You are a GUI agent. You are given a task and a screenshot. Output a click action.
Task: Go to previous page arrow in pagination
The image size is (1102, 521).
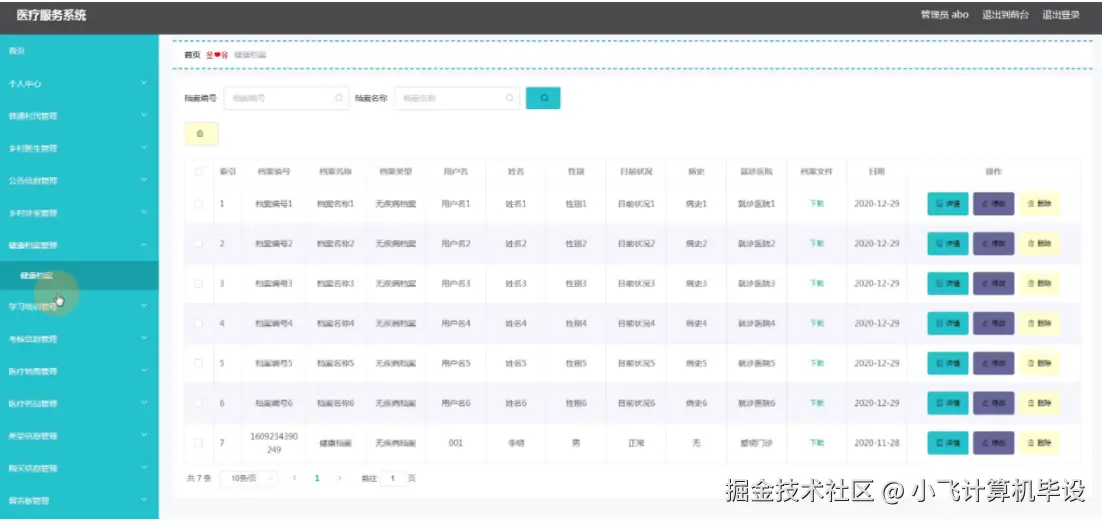coord(294,478)
